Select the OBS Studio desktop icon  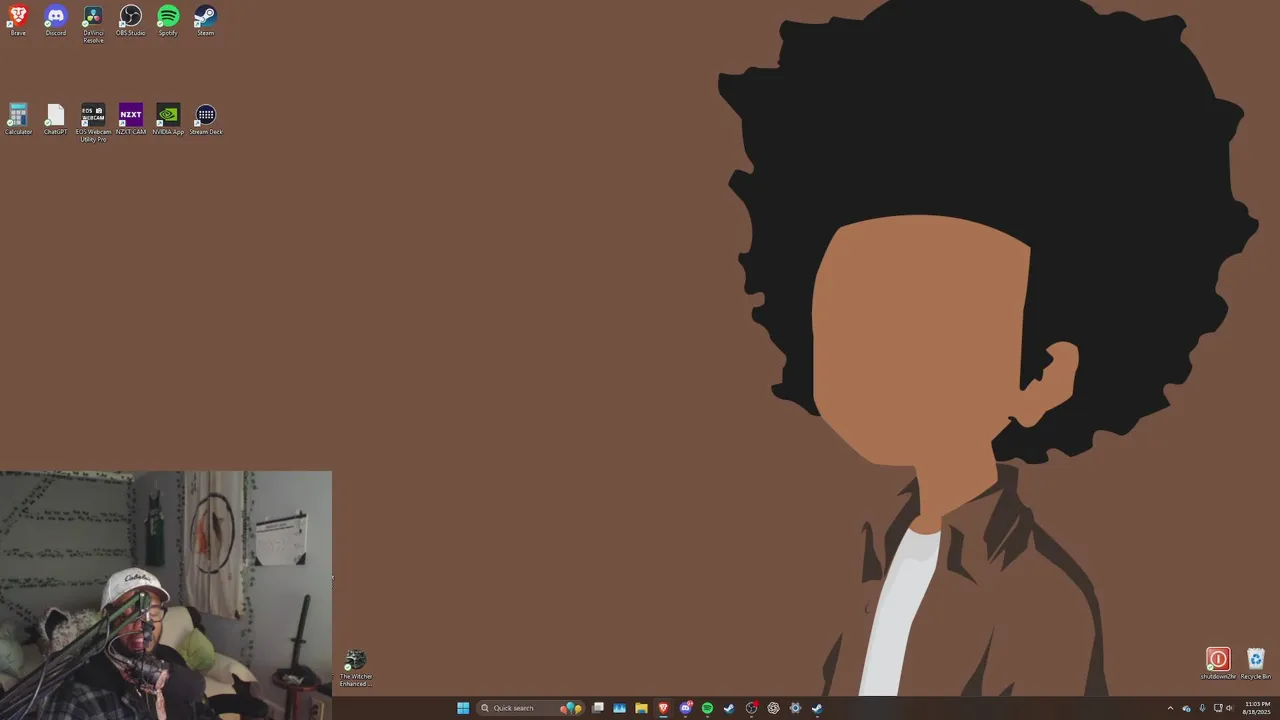coord(131,20)
